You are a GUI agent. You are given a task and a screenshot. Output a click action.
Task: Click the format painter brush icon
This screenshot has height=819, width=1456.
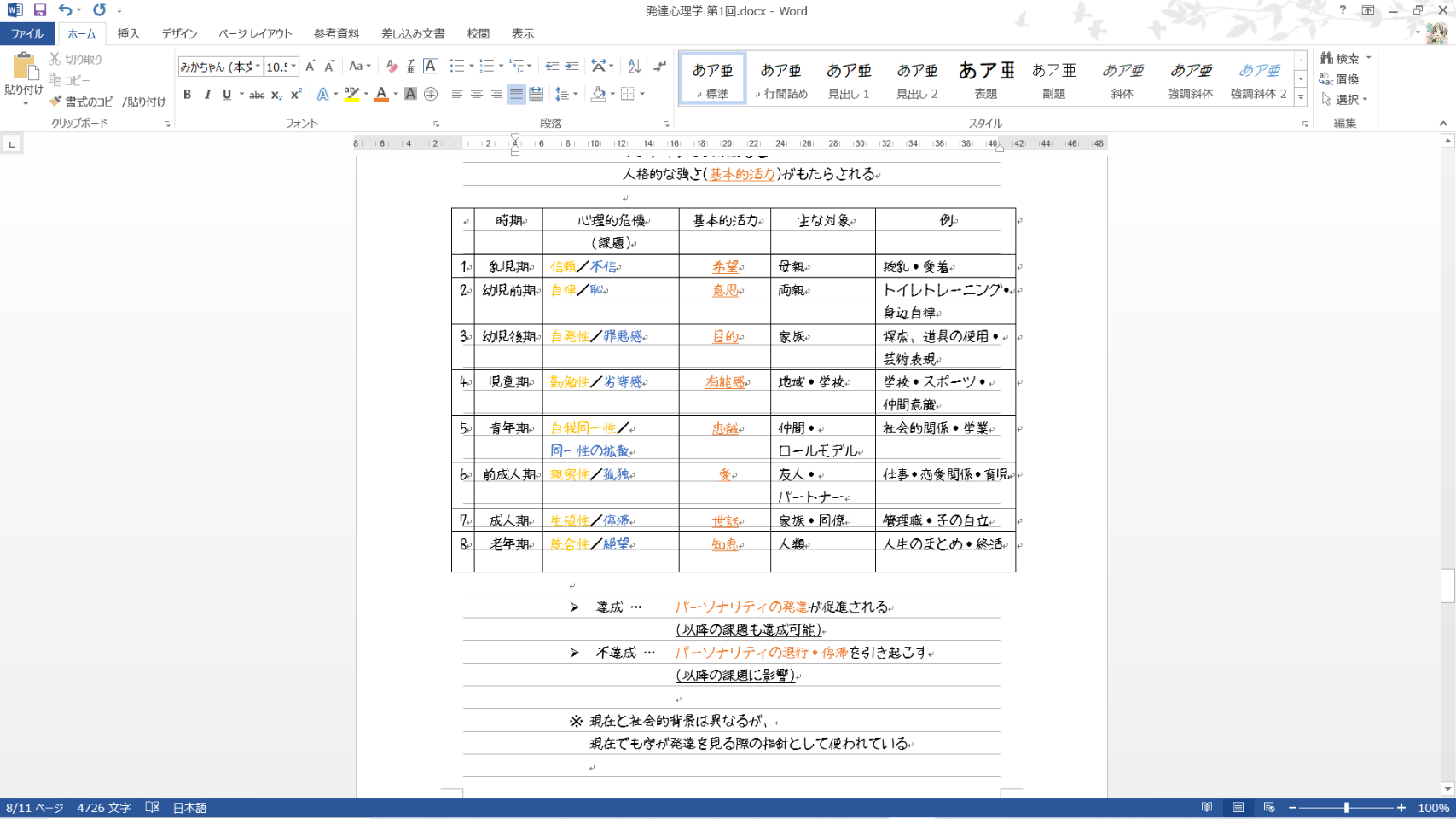tap(56, 102)
